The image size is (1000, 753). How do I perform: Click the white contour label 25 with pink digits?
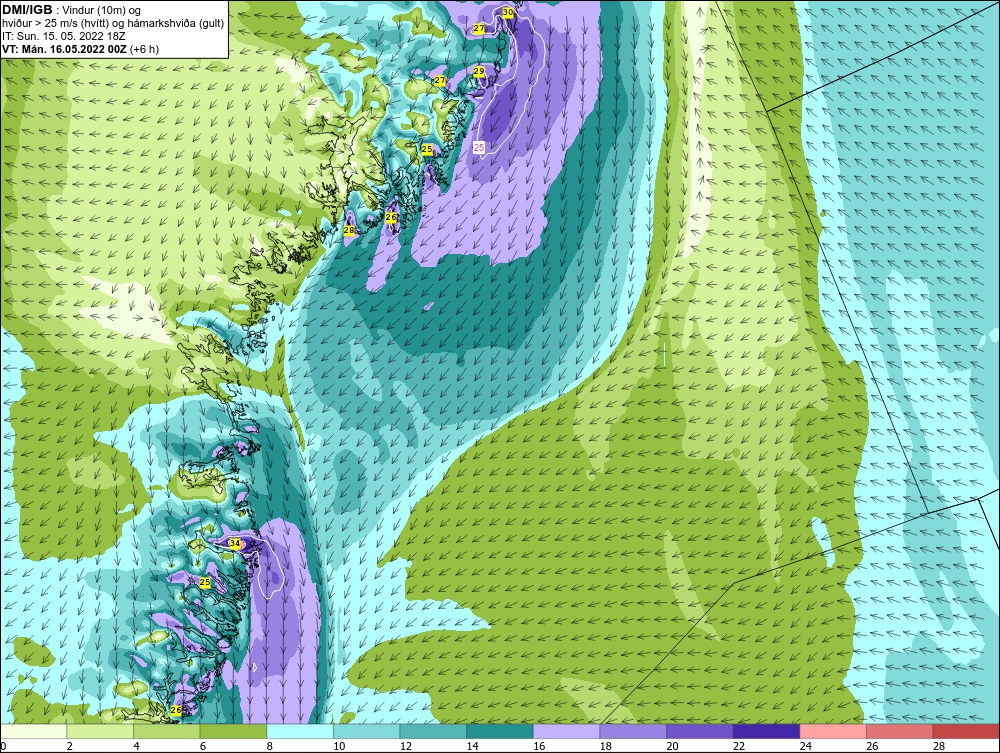(x=479, y=147)
